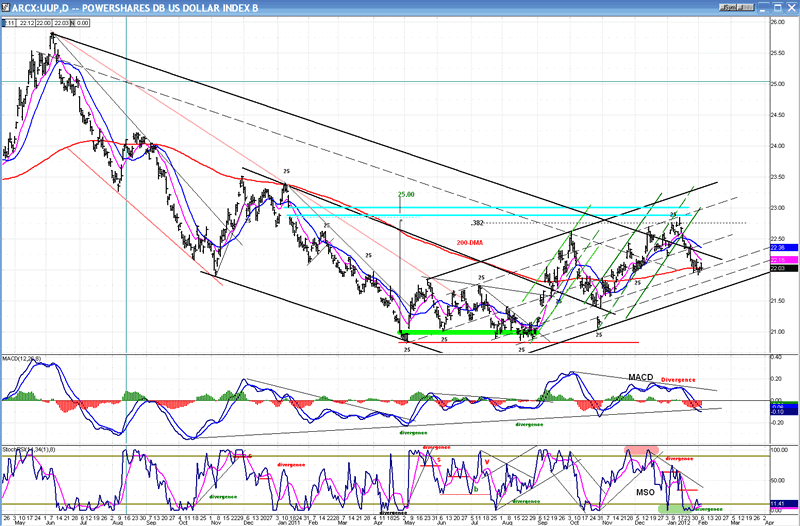Click the black 22.03 last price tag
800x526 pixels.
[x=781, y=267]
